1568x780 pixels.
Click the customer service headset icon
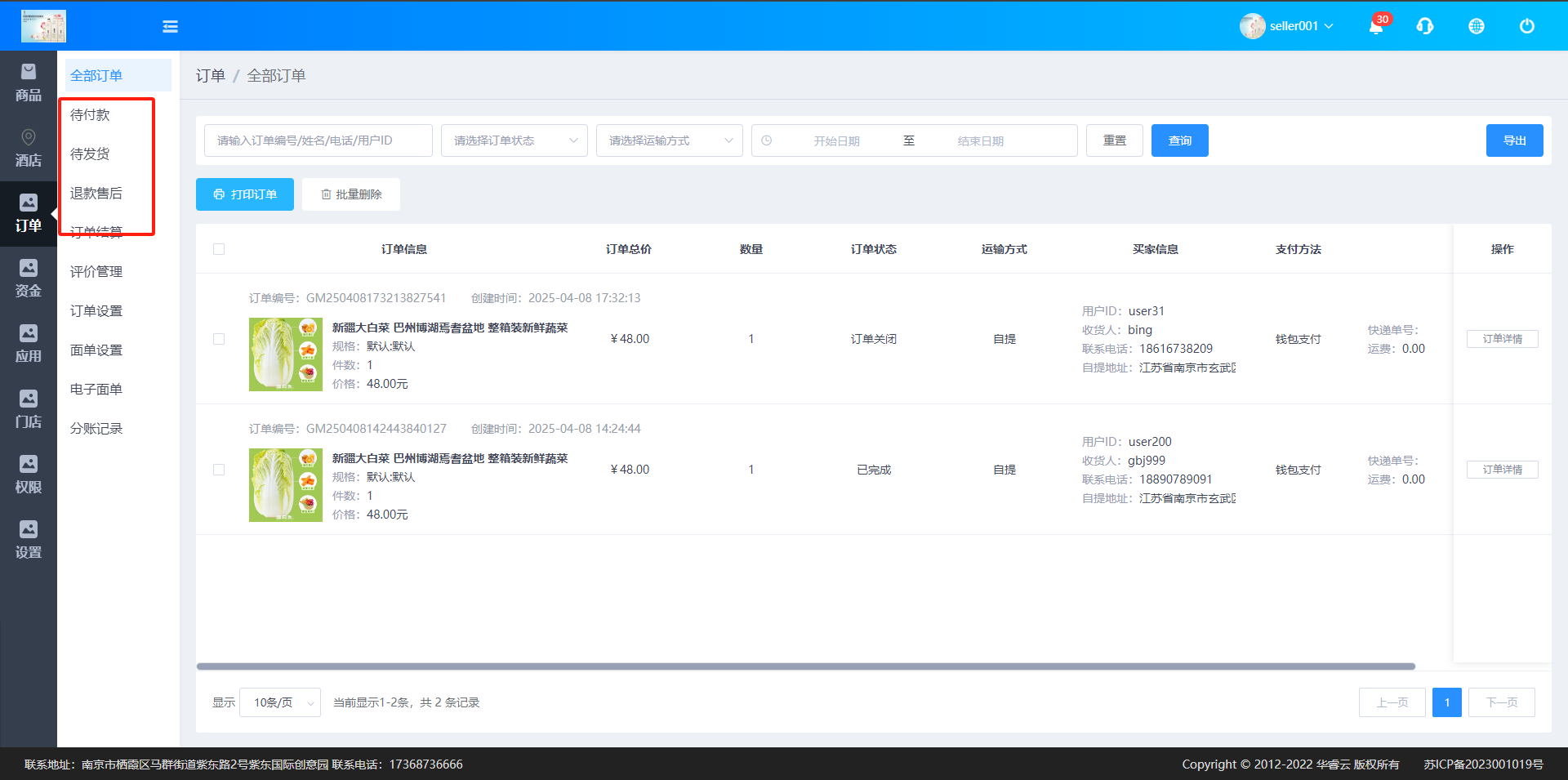tap(1425, 26)
